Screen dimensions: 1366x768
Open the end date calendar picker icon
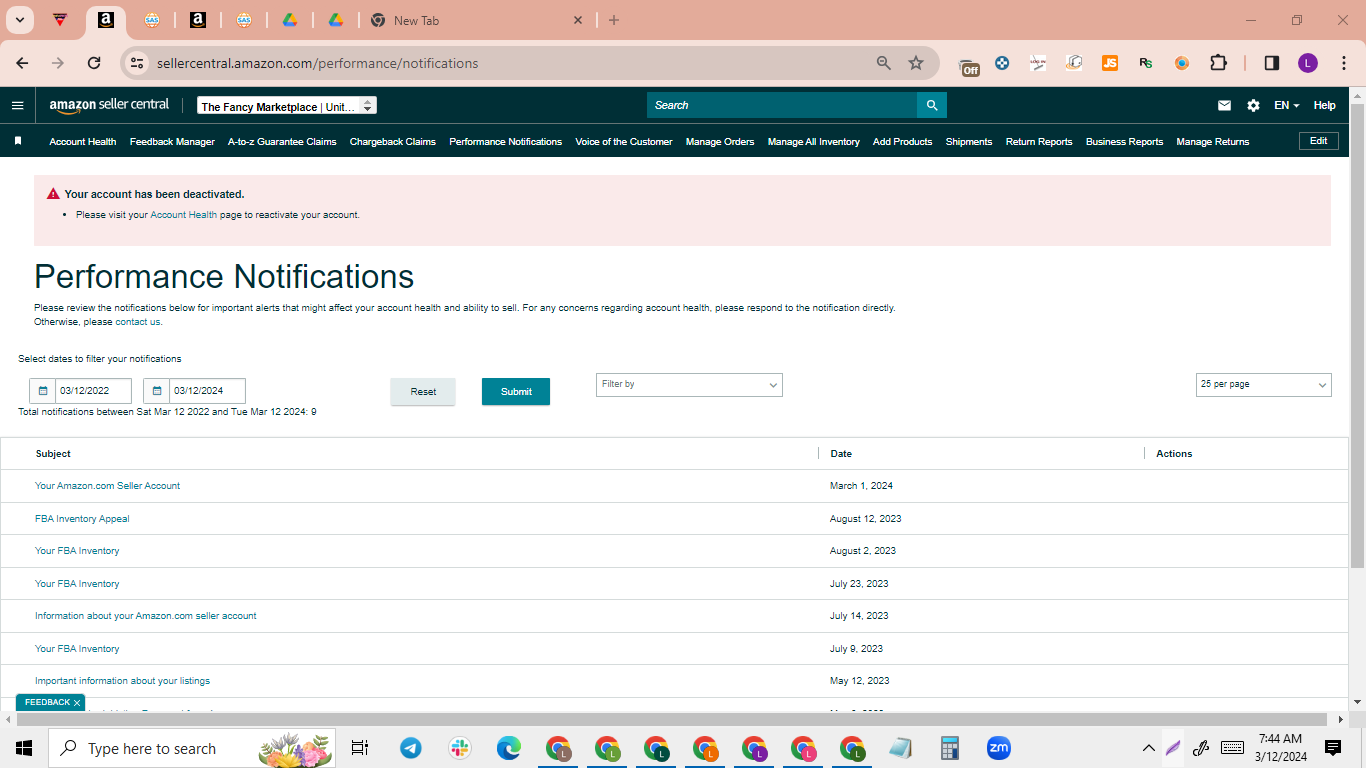coord(157,391)
